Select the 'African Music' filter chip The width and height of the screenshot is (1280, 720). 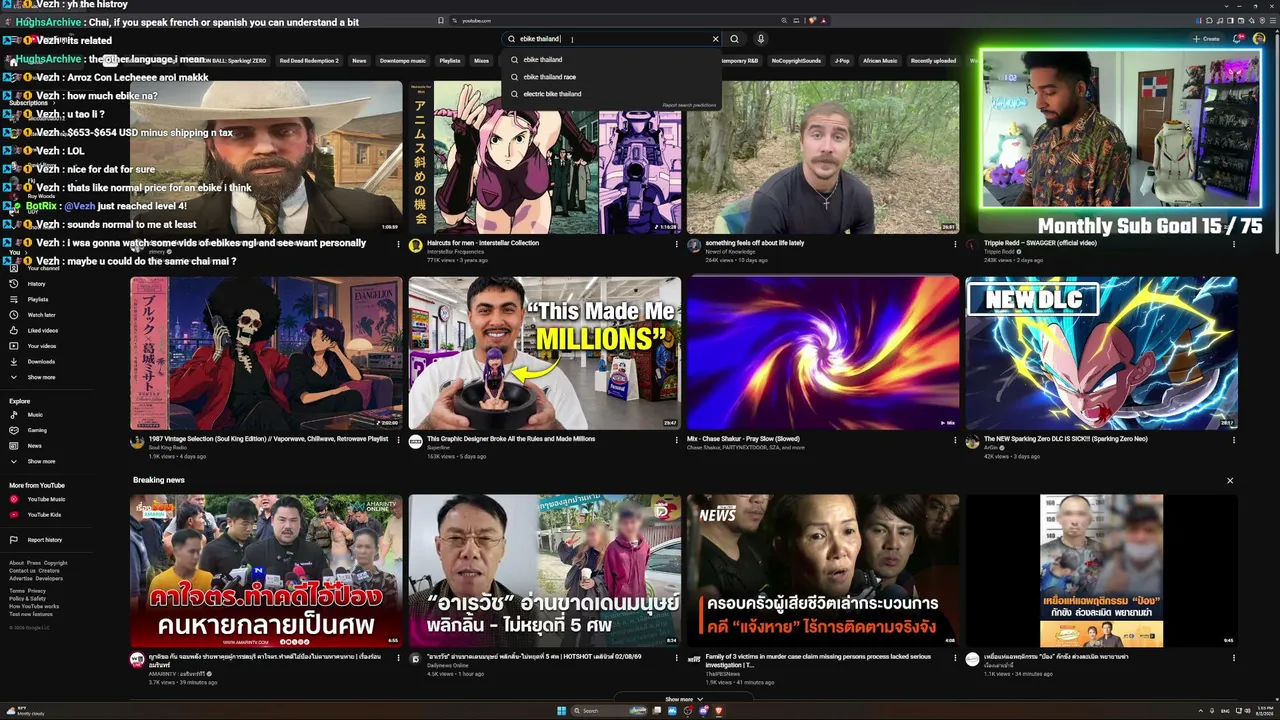880,61
